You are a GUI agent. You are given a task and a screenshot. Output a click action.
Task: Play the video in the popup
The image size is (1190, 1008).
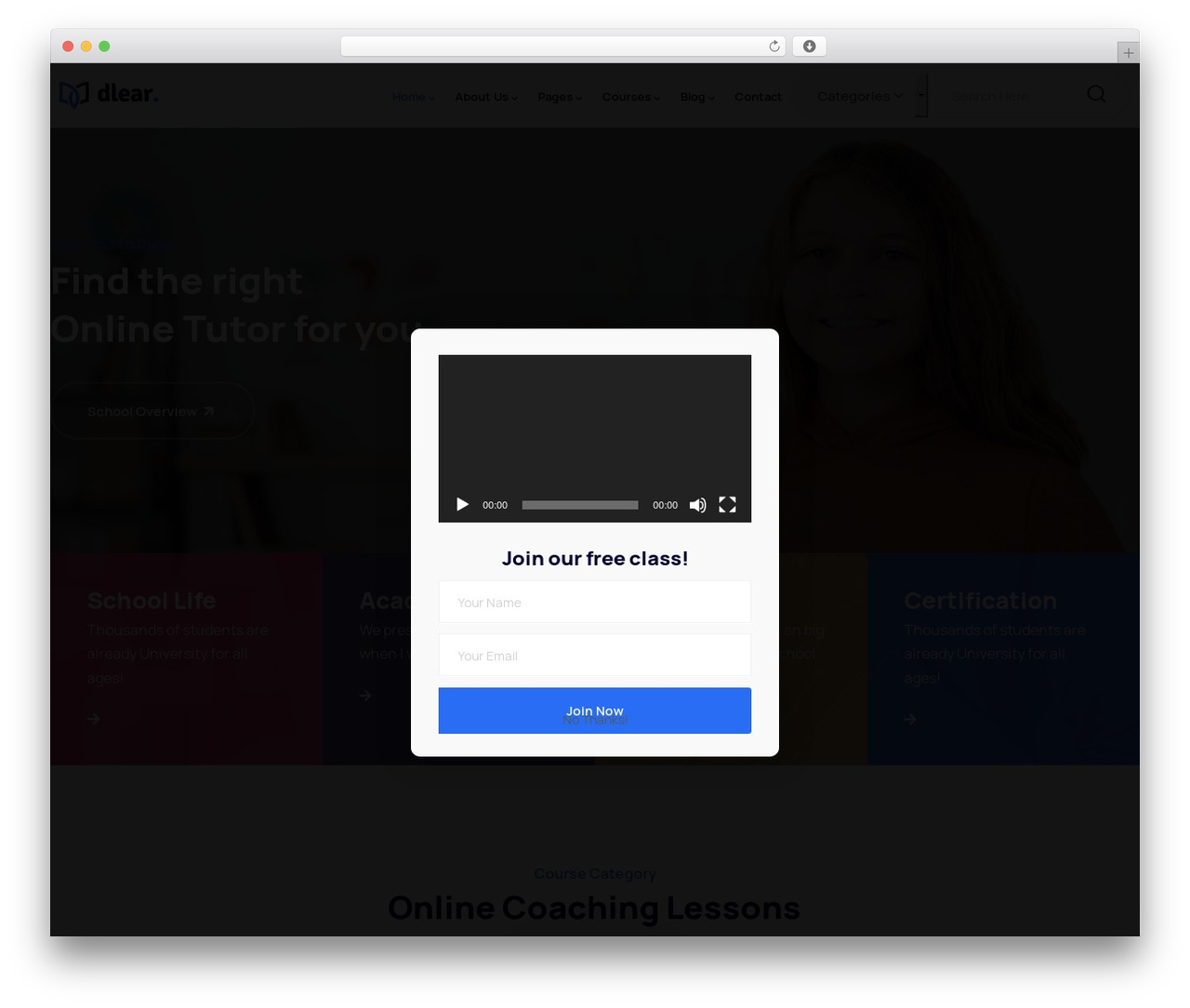coord(462,505)
